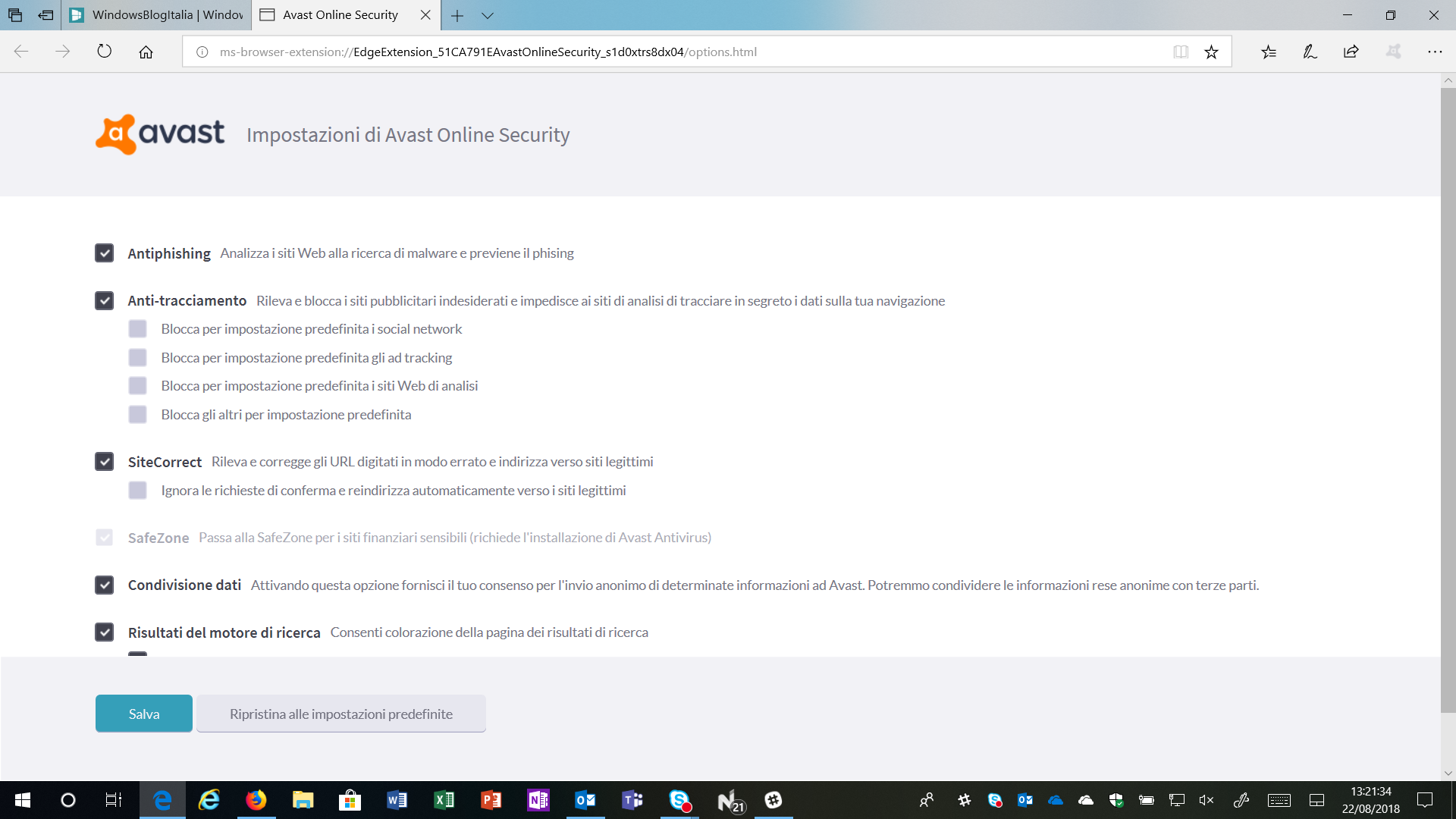Go to Home page icon
The width and height of the screenshot is (1456, 819).
coord(146,52)
